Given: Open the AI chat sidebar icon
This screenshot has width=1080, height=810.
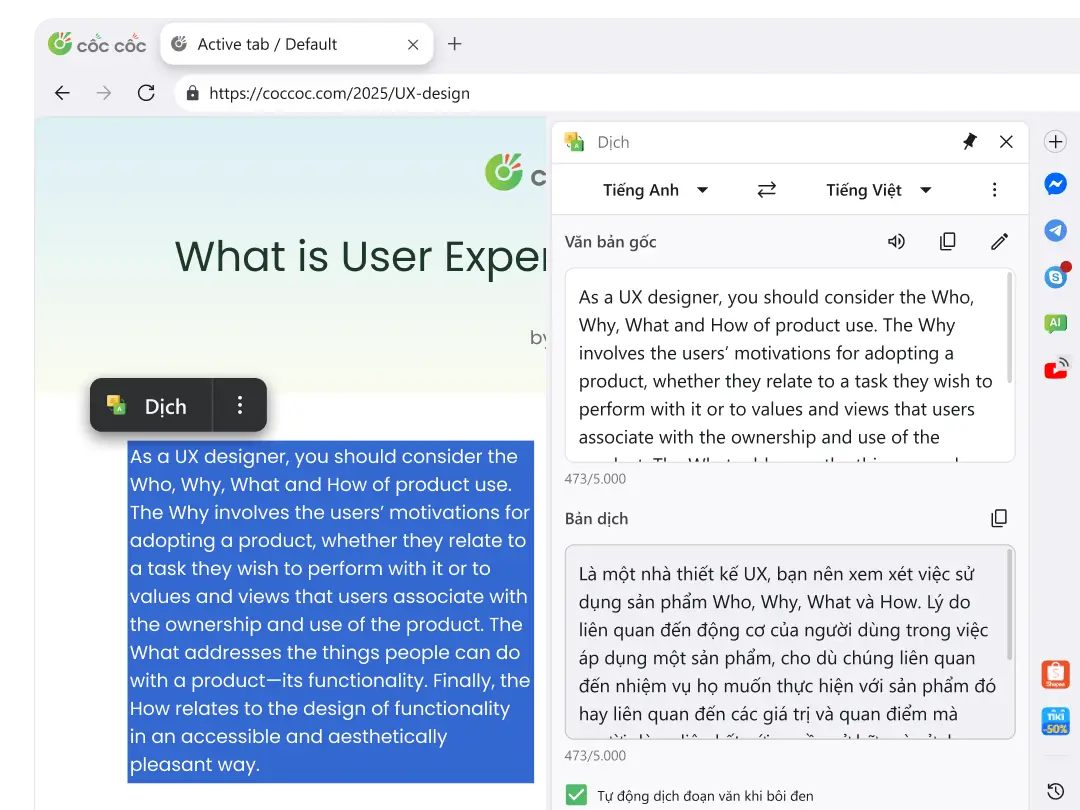Looking at the screenshot, I should pyautogui.click(x=1055, y=323).
